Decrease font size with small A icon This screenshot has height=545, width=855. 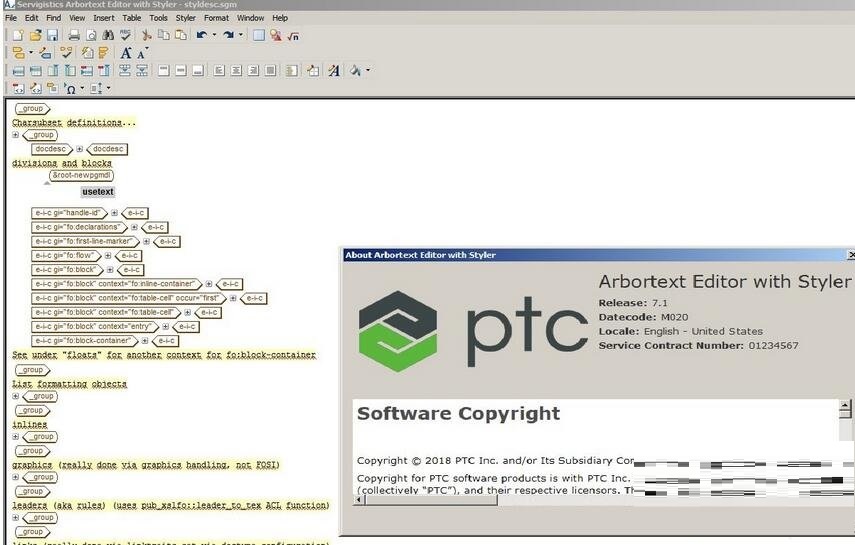pos(142,53)
